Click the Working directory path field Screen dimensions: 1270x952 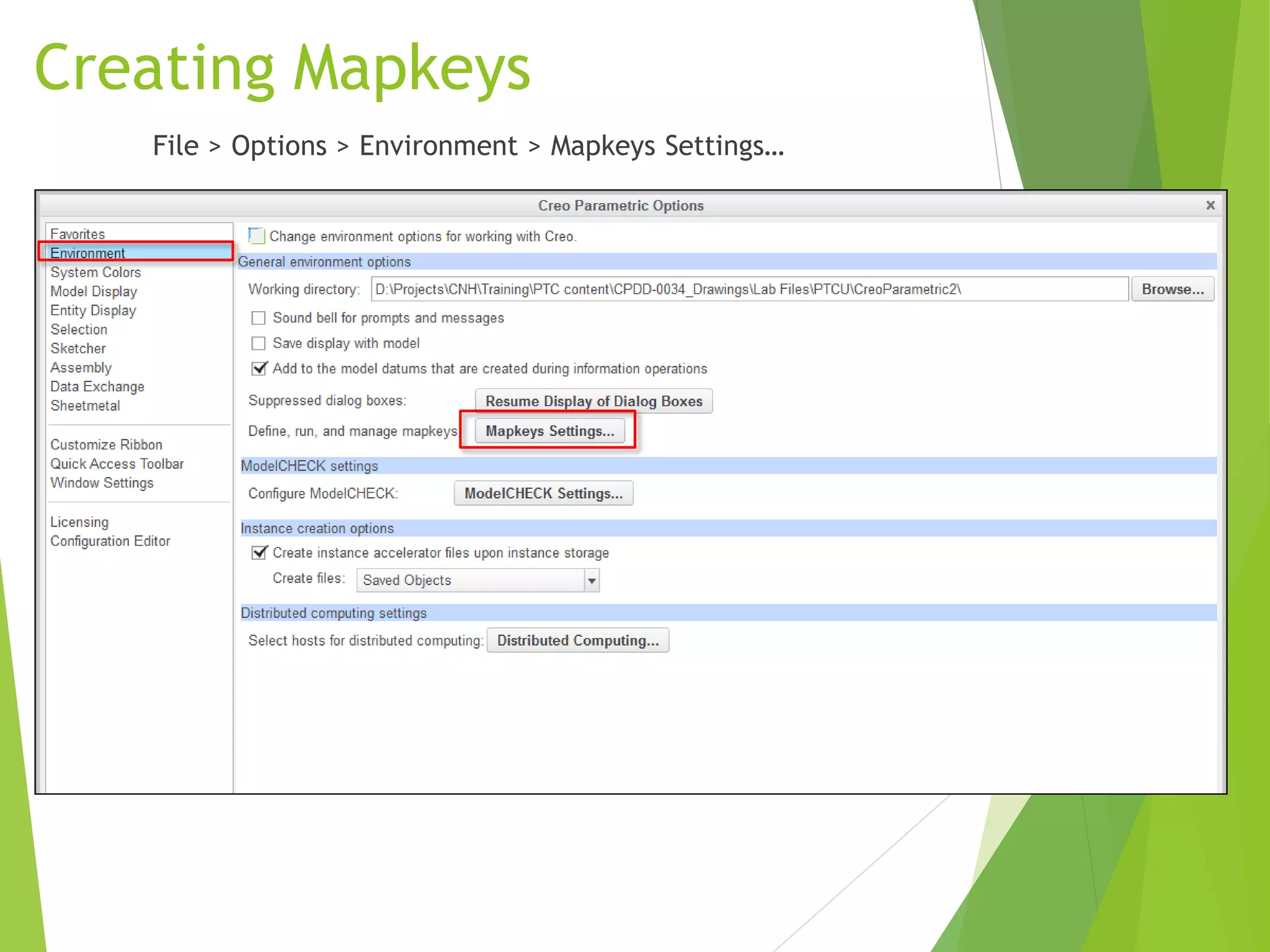pos(749,289)
